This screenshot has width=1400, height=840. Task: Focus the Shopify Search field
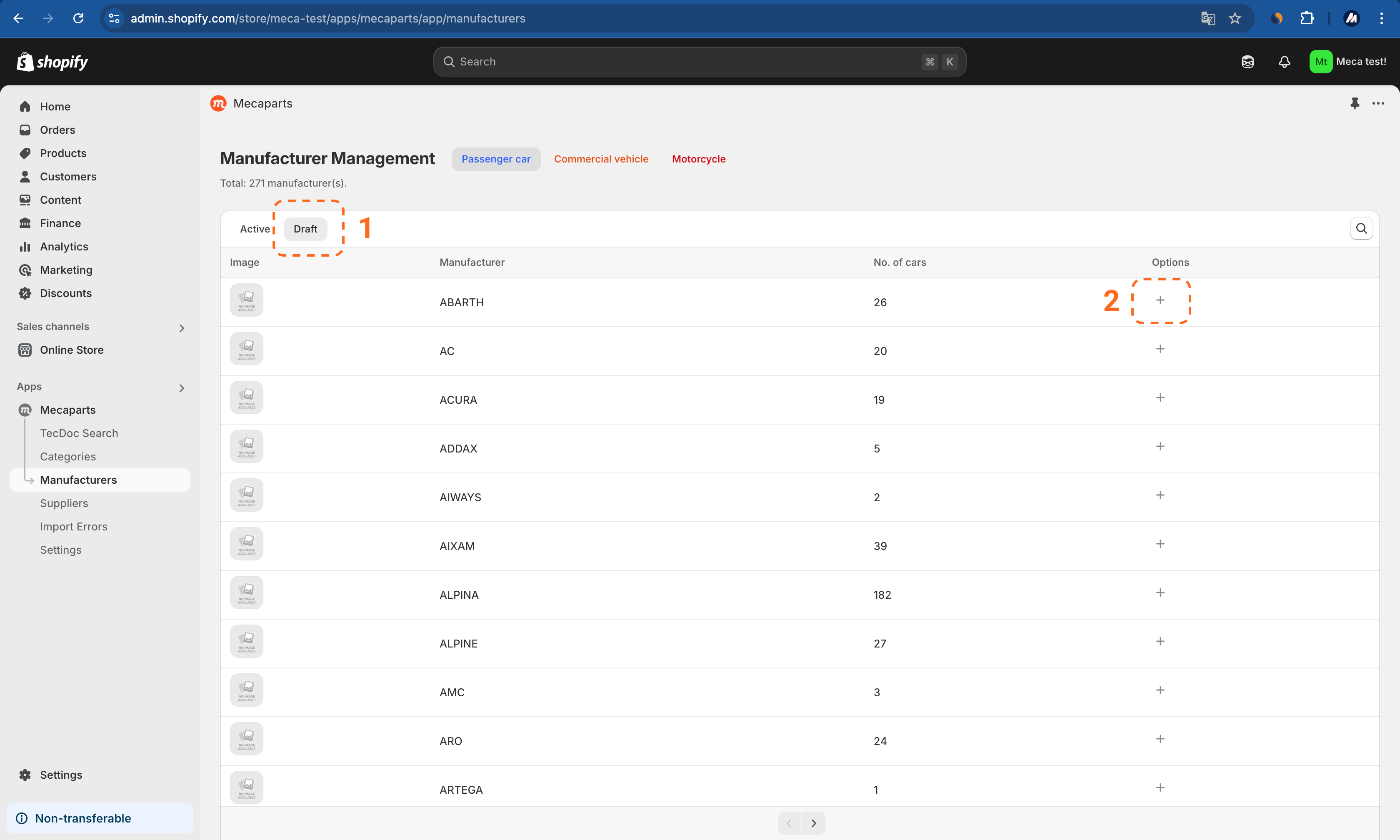click(x=700, y=62)
